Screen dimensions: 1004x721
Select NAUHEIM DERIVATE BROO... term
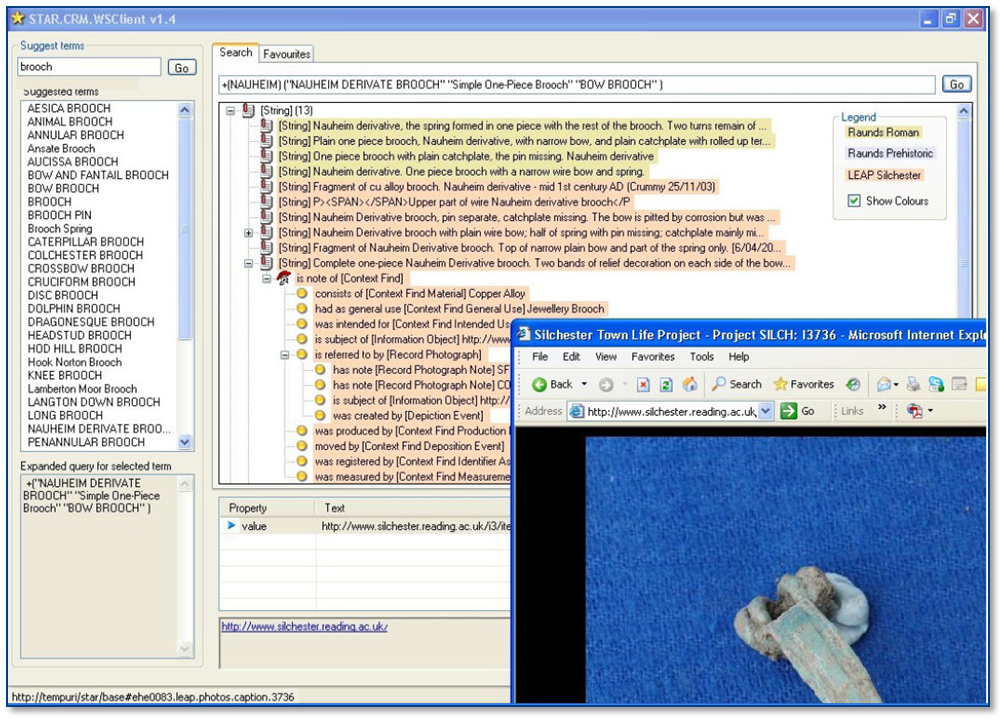pyautogui.click(x=99, y=429)
